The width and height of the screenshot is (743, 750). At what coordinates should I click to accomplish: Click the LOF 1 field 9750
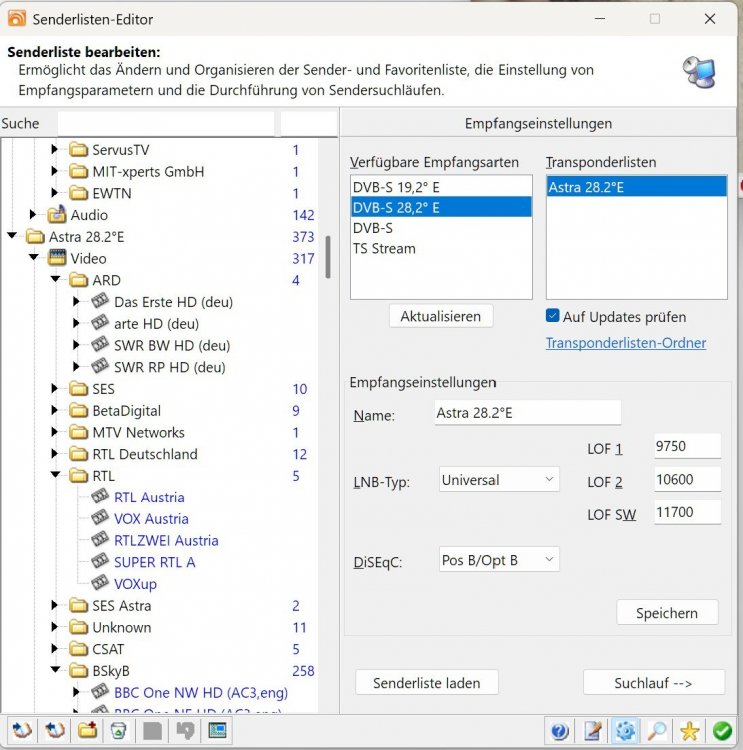click(x=688, y=446)
